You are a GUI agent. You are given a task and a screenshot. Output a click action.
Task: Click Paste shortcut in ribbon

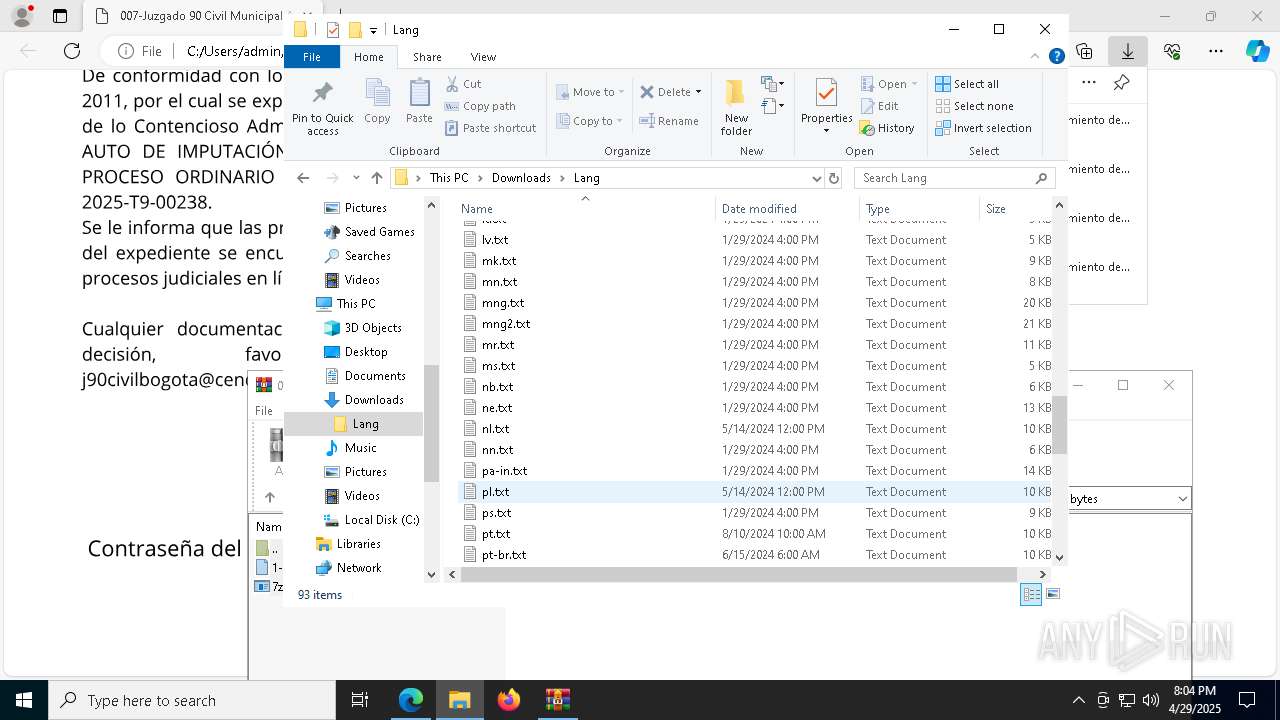(x=490, y=128)
